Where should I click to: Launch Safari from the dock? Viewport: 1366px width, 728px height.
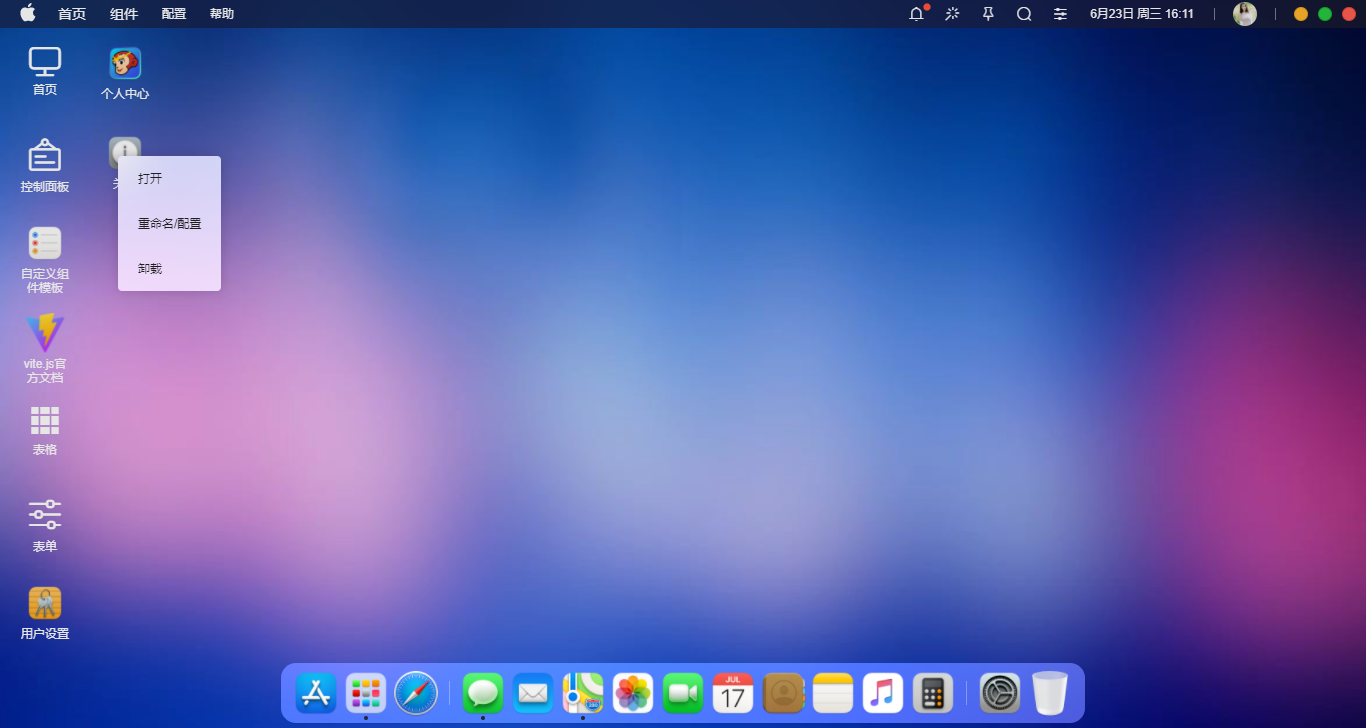416,692
